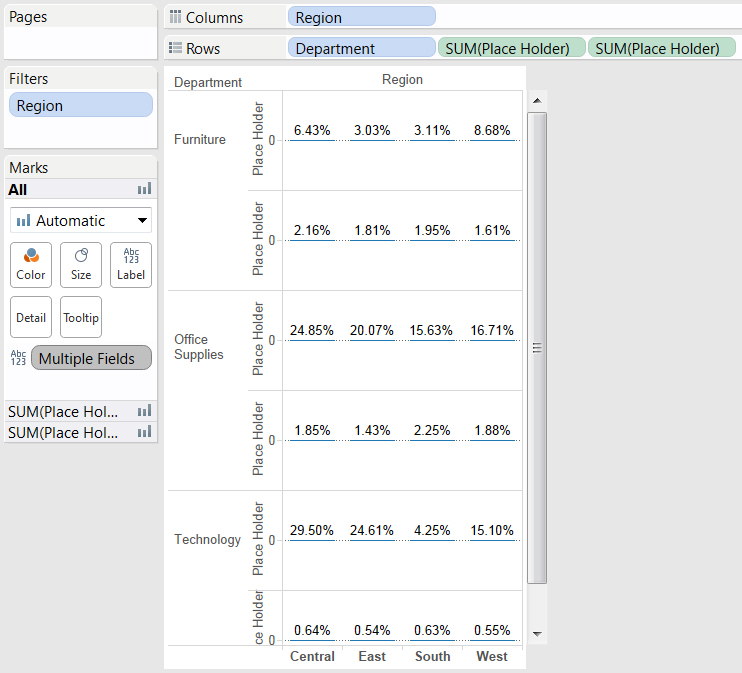Click the Size marks card
This screenshot has width=742, height=673.
point(81,265)
